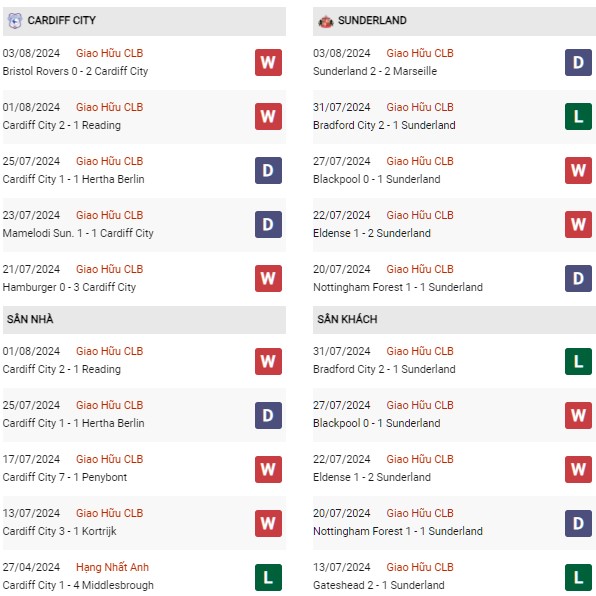Click W badge for Bristol Rovers match

point(268,62)
